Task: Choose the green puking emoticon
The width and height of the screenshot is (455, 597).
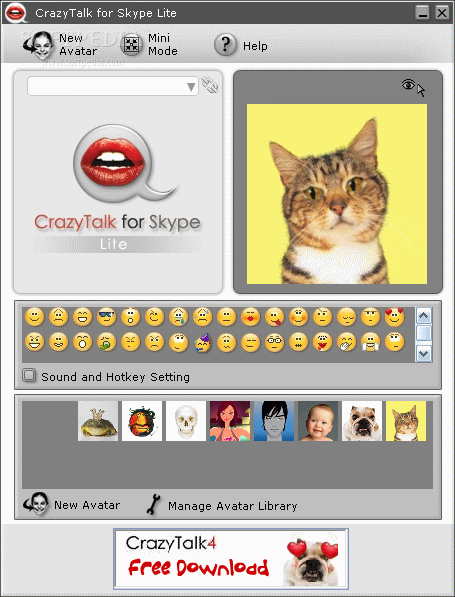Action: click(x=107, y=342)
